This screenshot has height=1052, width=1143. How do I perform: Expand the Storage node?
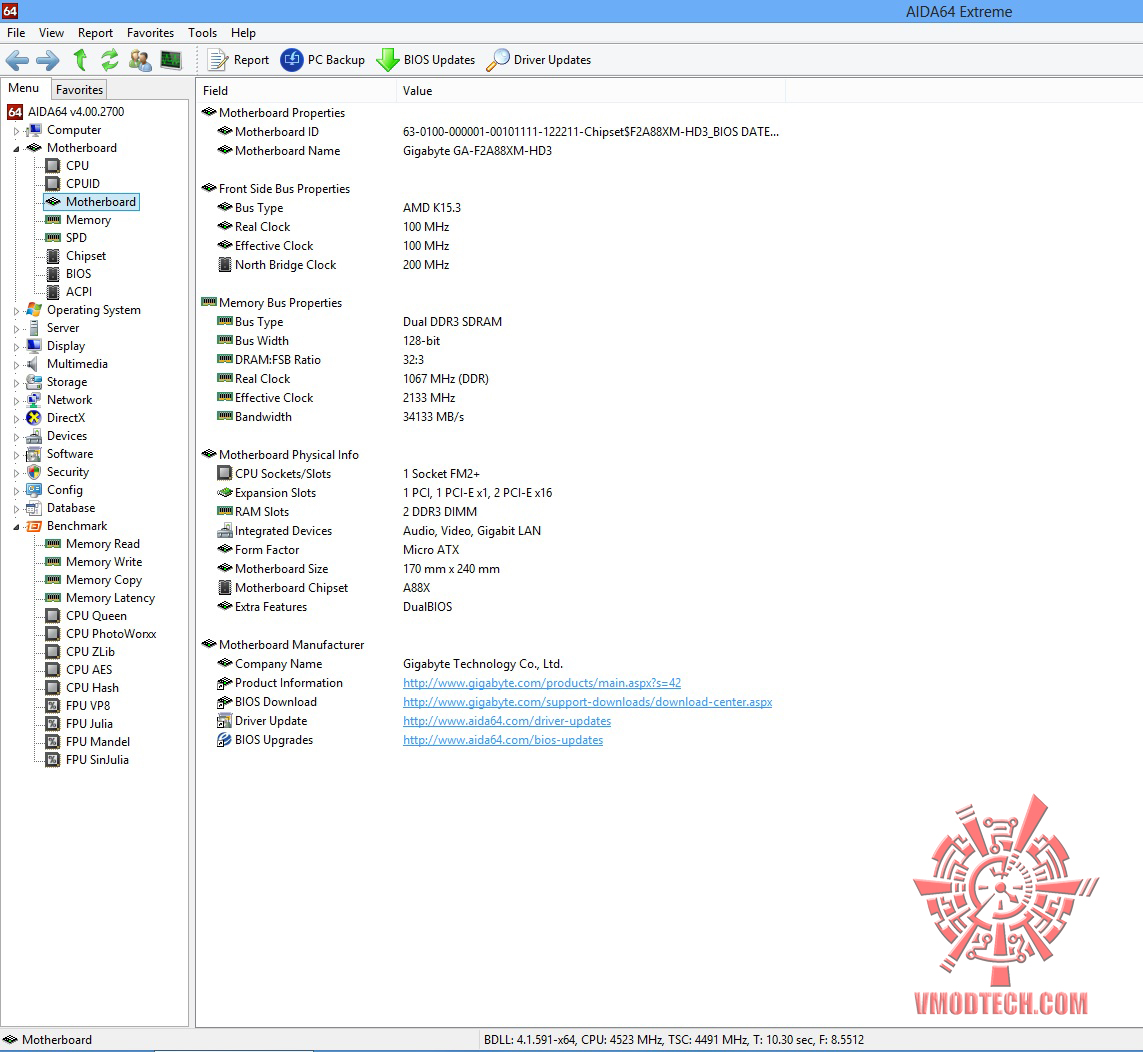click(x=16, y=383)
